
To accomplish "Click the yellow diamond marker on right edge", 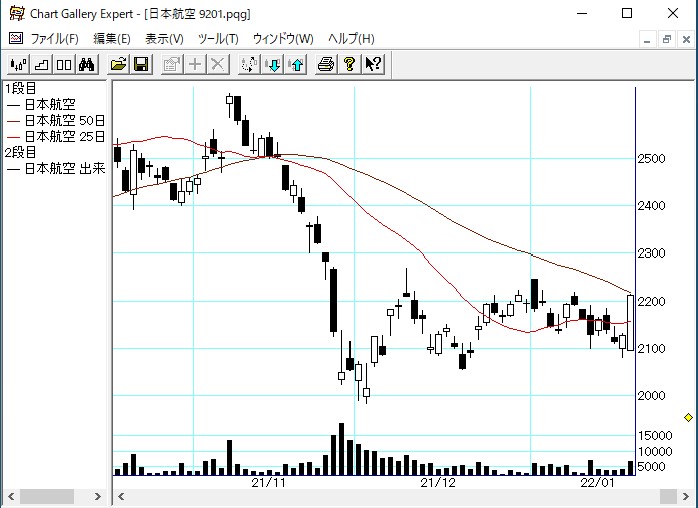I will point(688,417).
